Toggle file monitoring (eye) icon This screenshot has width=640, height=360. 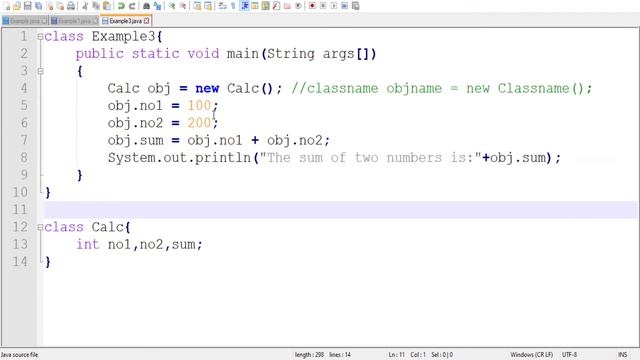[x=298, y=6]
